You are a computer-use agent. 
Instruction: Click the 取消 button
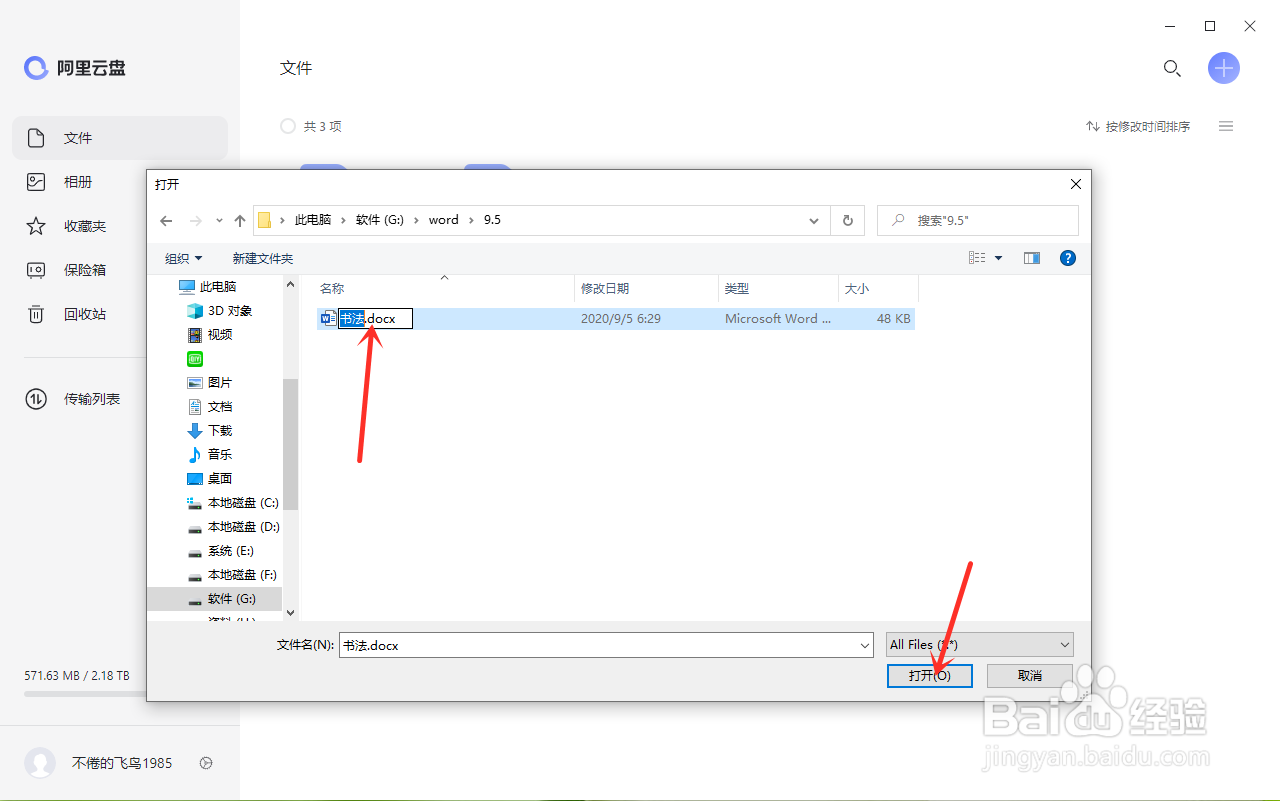[x=1030, y=676]
